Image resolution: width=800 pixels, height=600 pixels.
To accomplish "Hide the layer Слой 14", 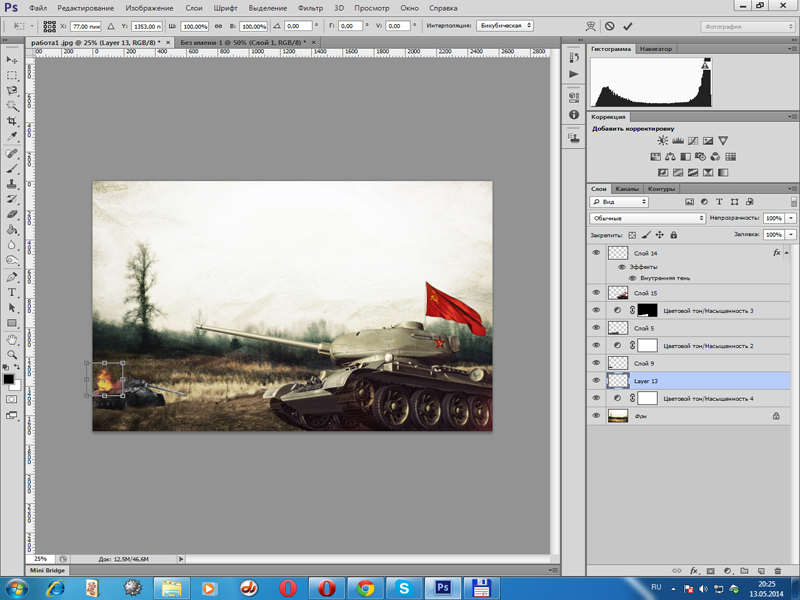I will coord(597,253).
